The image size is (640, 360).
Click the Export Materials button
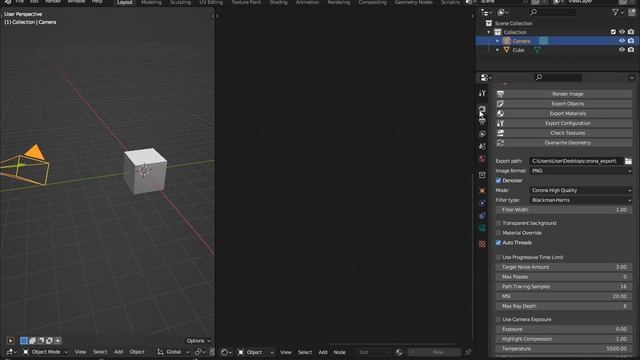(x=564, y=113)
